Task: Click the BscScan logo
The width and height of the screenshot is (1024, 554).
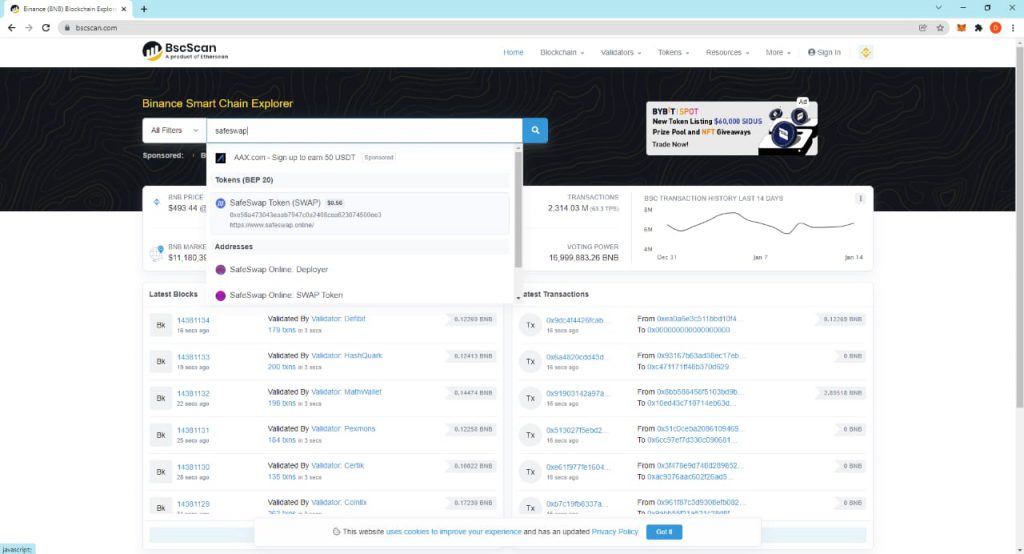Action: 185,51
